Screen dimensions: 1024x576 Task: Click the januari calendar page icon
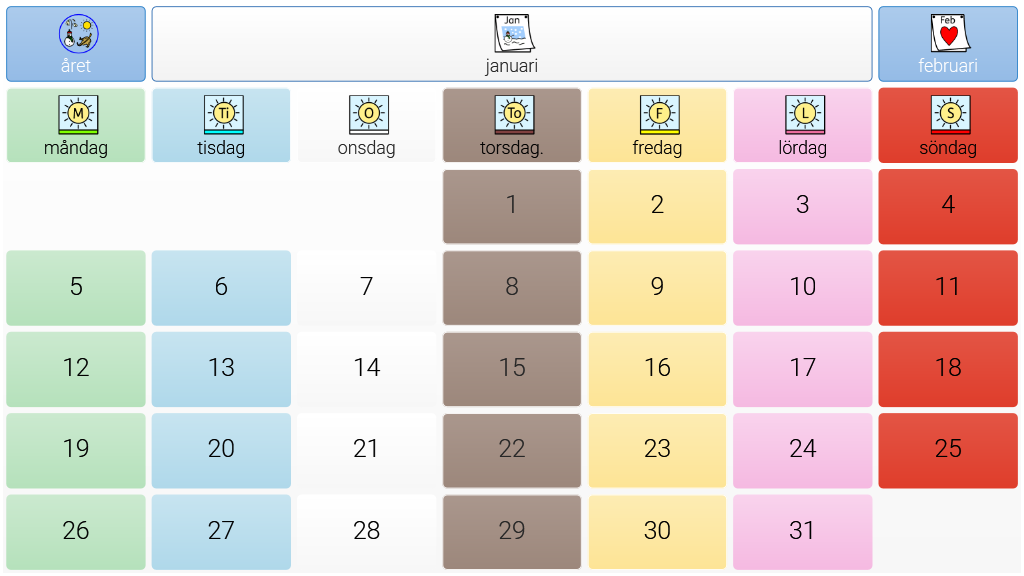513,34
